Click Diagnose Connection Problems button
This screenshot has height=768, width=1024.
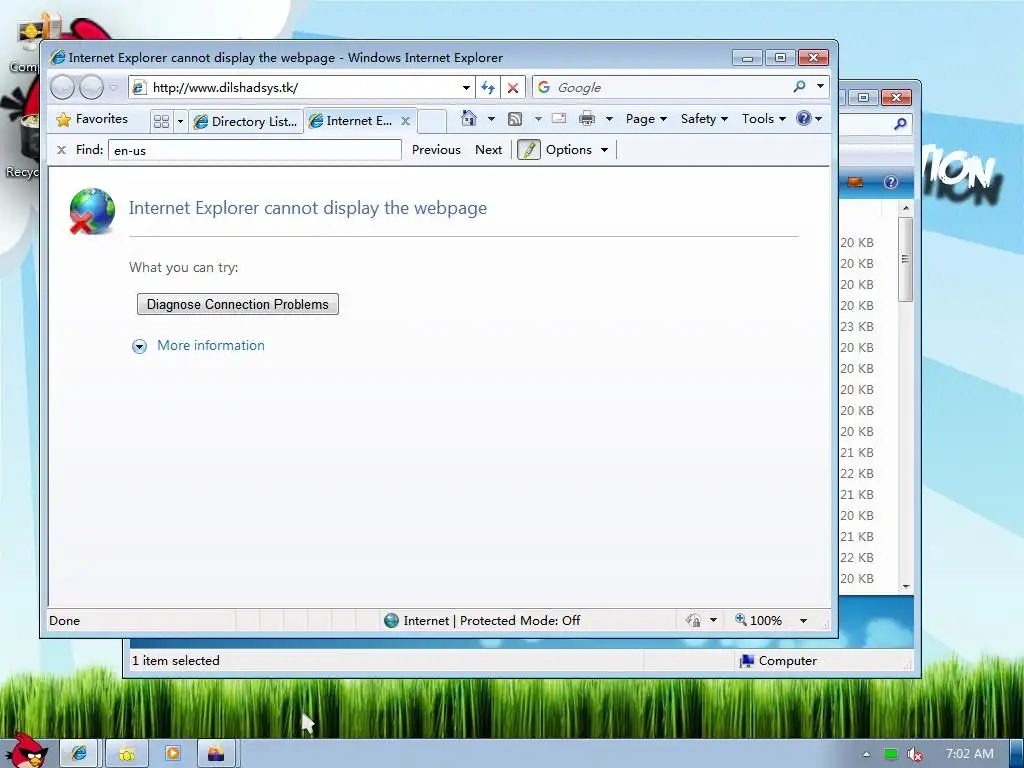(238, 304)
